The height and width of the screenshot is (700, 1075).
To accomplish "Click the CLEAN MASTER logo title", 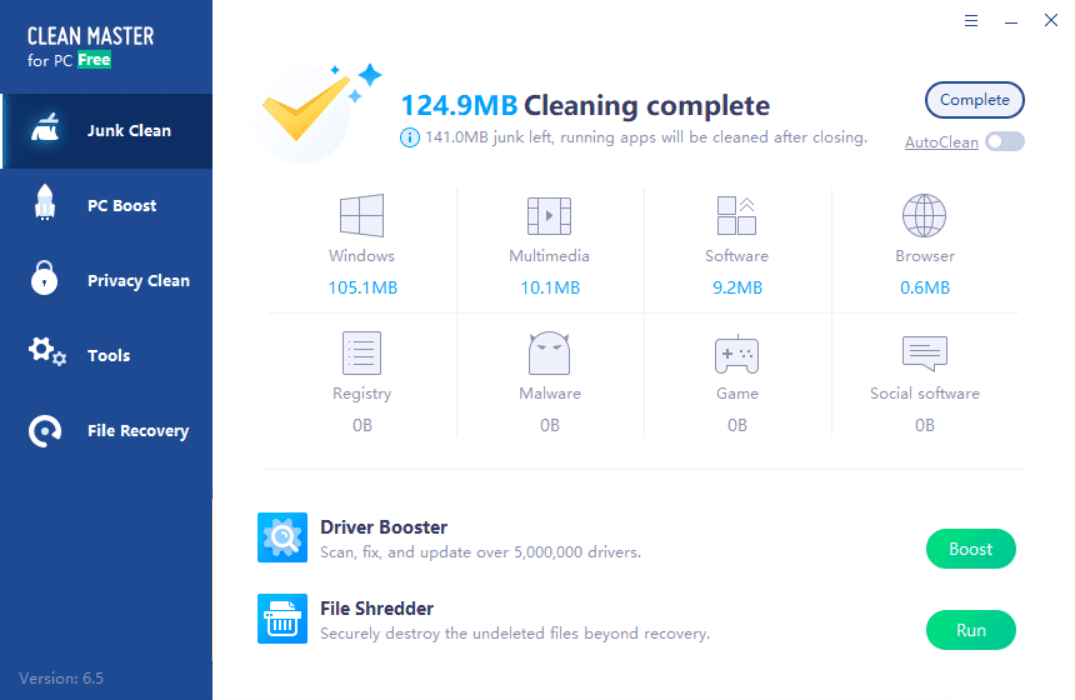I will coord(90,36).
